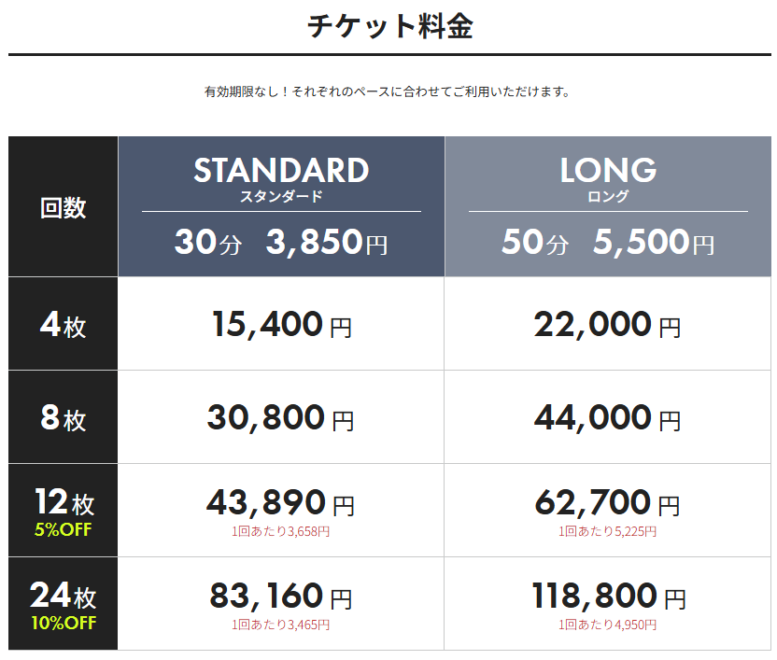Select the 回数 header cell
Screen dimensions: 777x660
tap(63, 207)
